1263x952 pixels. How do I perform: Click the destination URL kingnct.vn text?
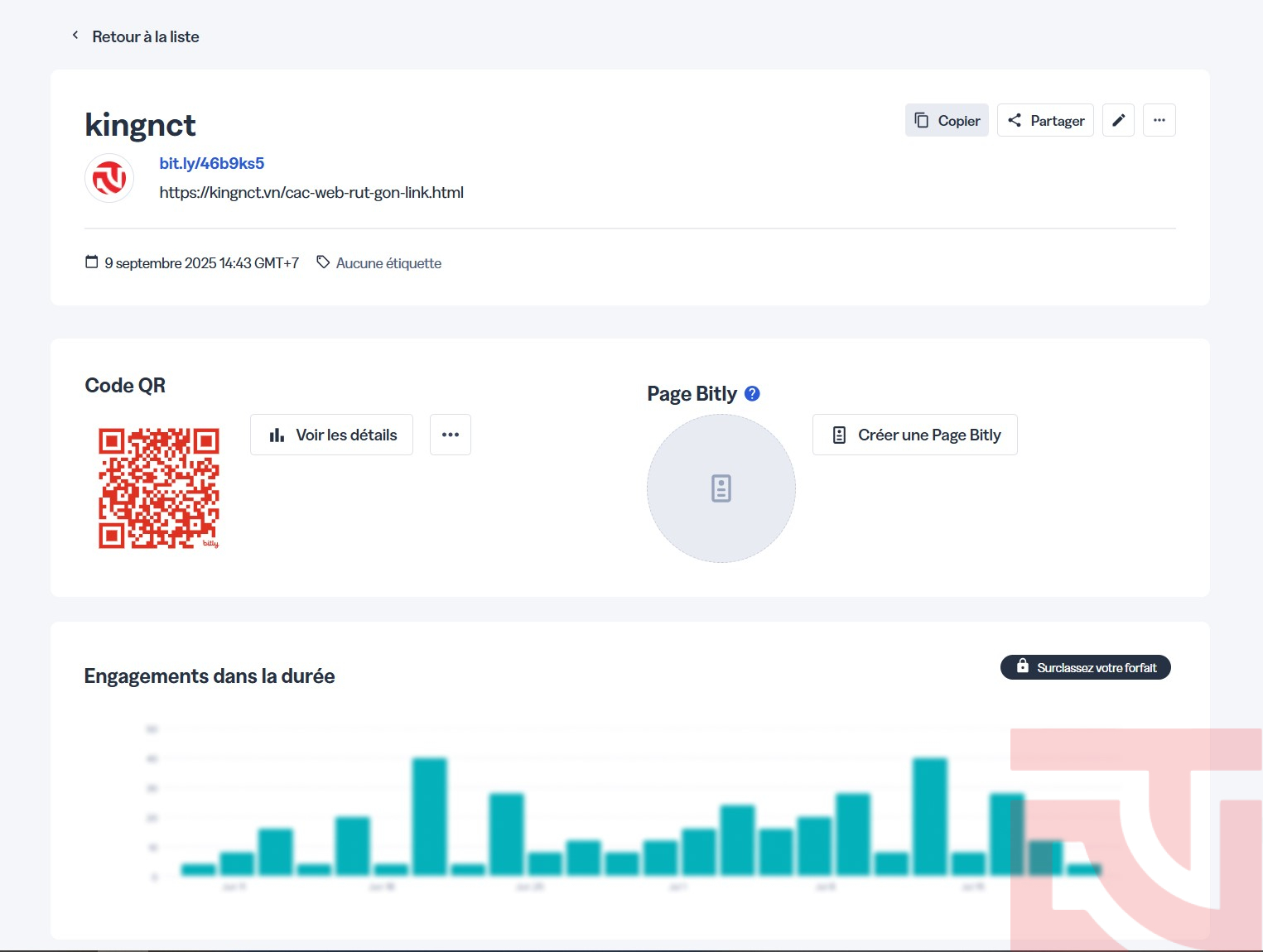click(x=311, y=192)
